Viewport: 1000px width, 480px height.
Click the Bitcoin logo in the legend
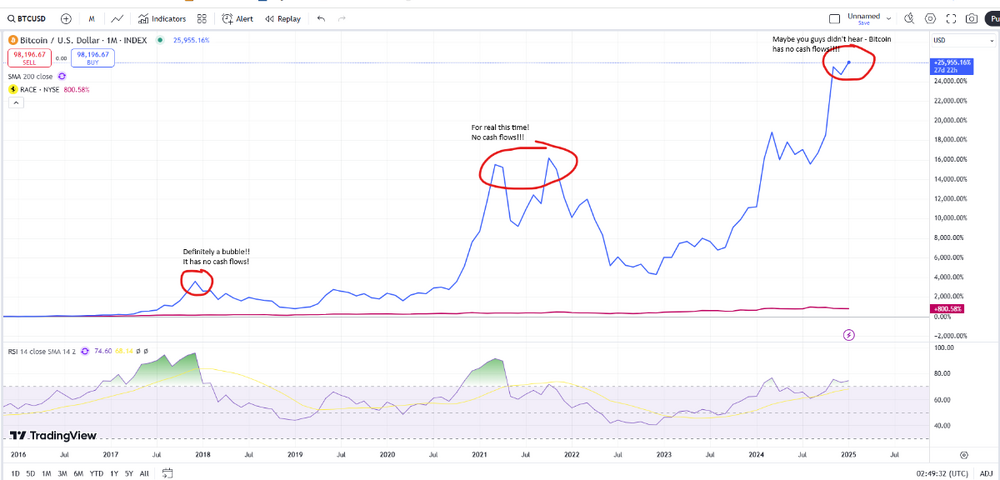pyautogui.click(x=12, y=40)
